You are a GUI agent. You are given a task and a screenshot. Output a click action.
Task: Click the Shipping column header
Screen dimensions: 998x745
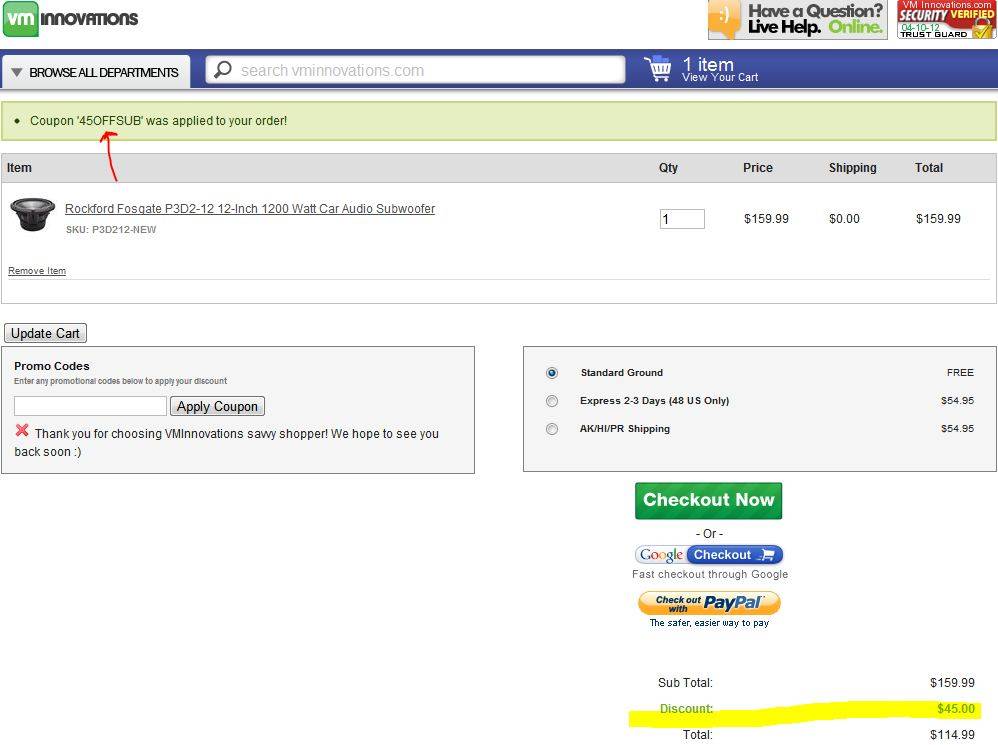pyautogui.click(x=852, y=168)
